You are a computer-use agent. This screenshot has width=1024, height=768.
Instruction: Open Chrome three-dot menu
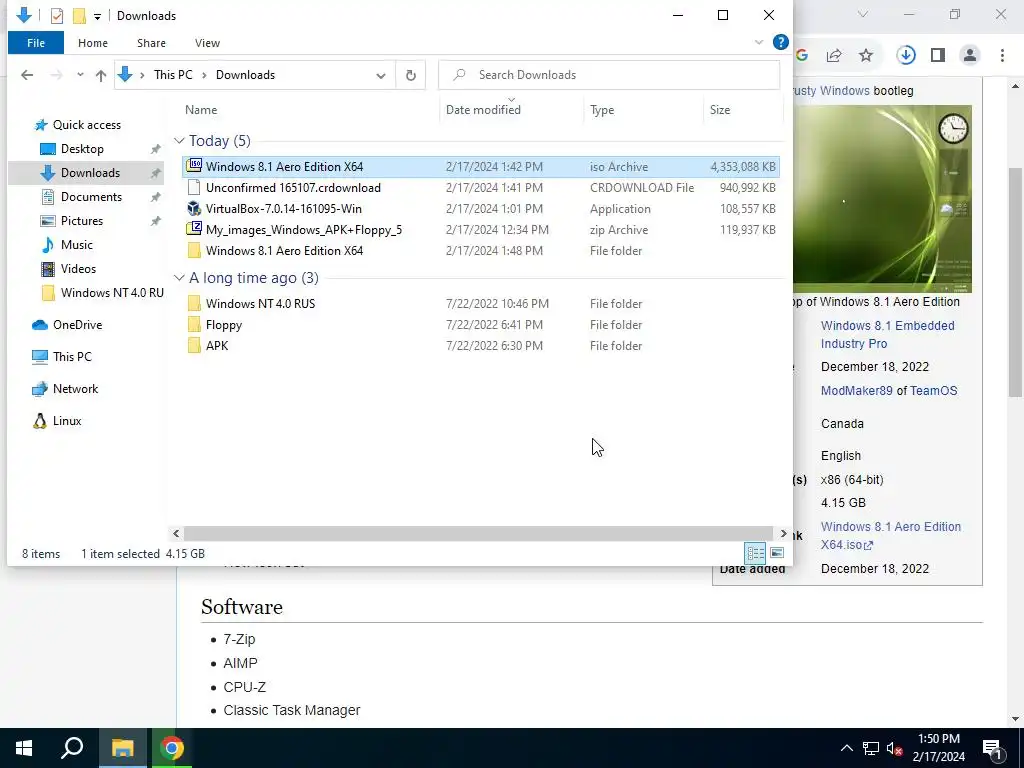pyautogui.click(x=1002, y=56)
